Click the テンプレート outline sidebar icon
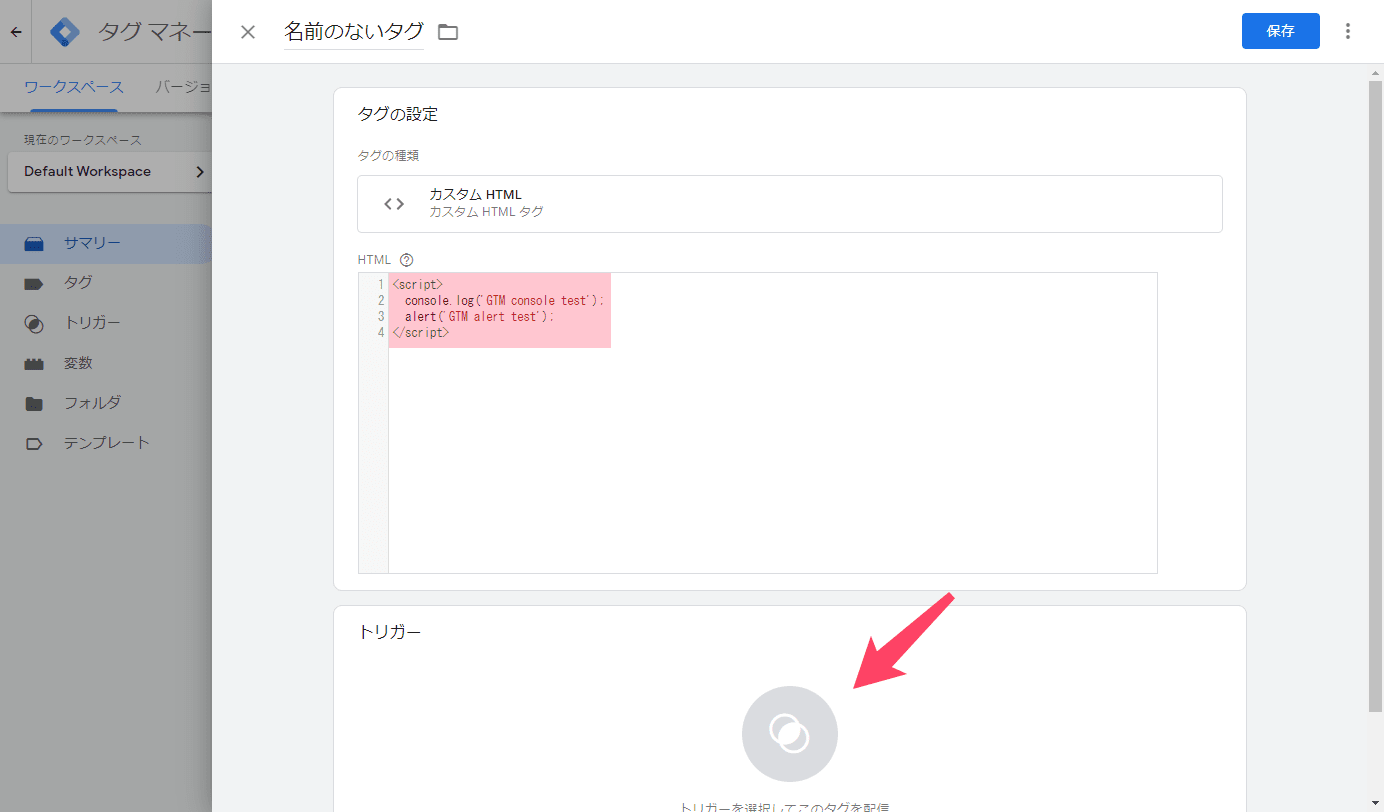1384x812 pixels. coord(34,444)
